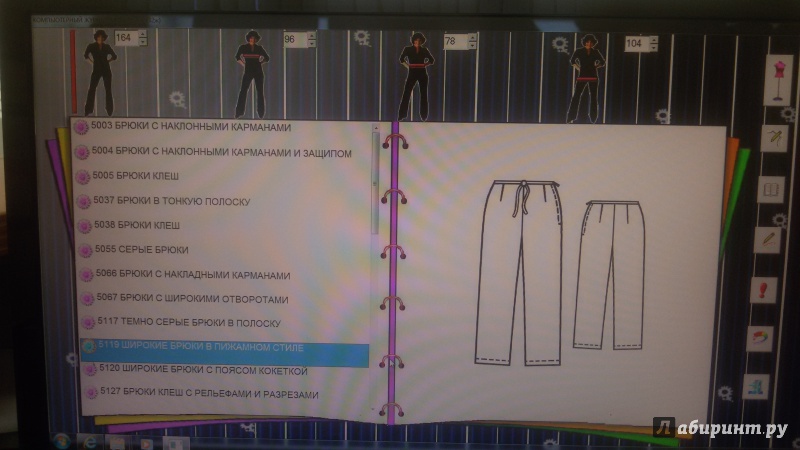This screenshot has height=450, width=800.
Task: Increase the 78 waist value
Action: click(472, 38)
